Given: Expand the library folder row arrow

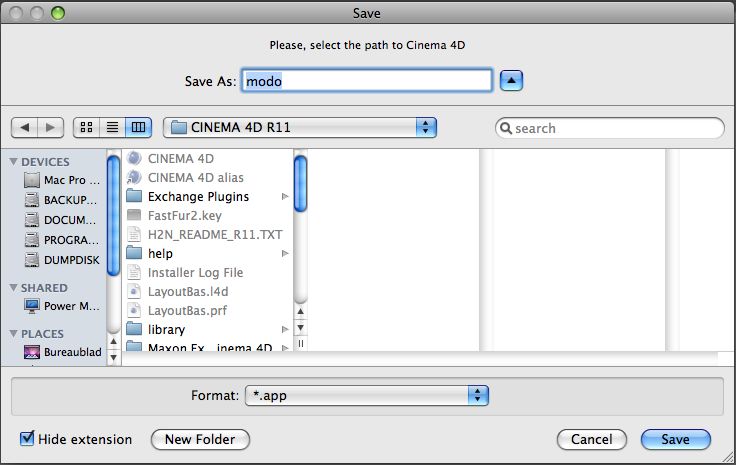Looking at the screenshot, I should click(285, 329).
